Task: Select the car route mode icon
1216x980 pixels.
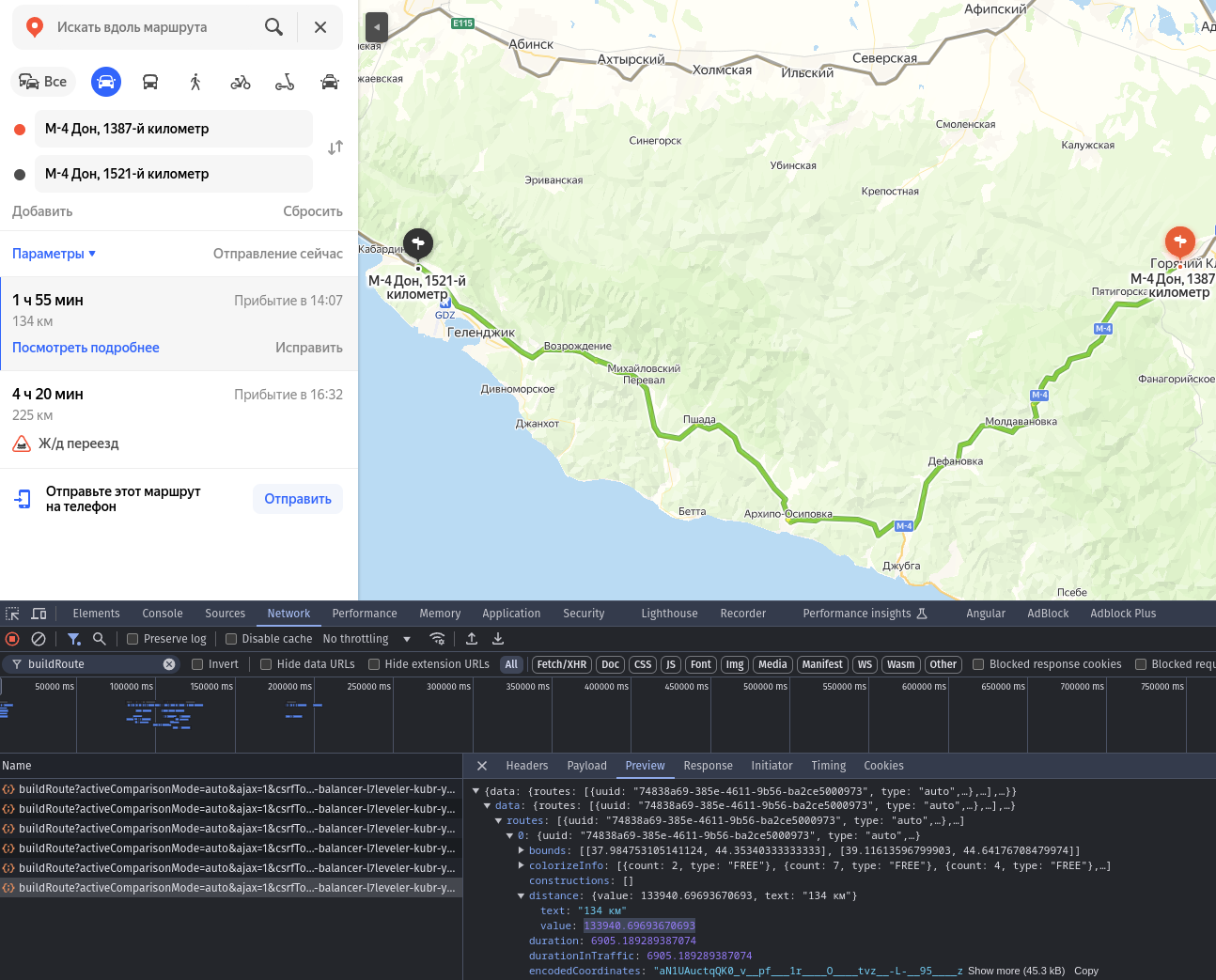Action: tap(106, 82)
